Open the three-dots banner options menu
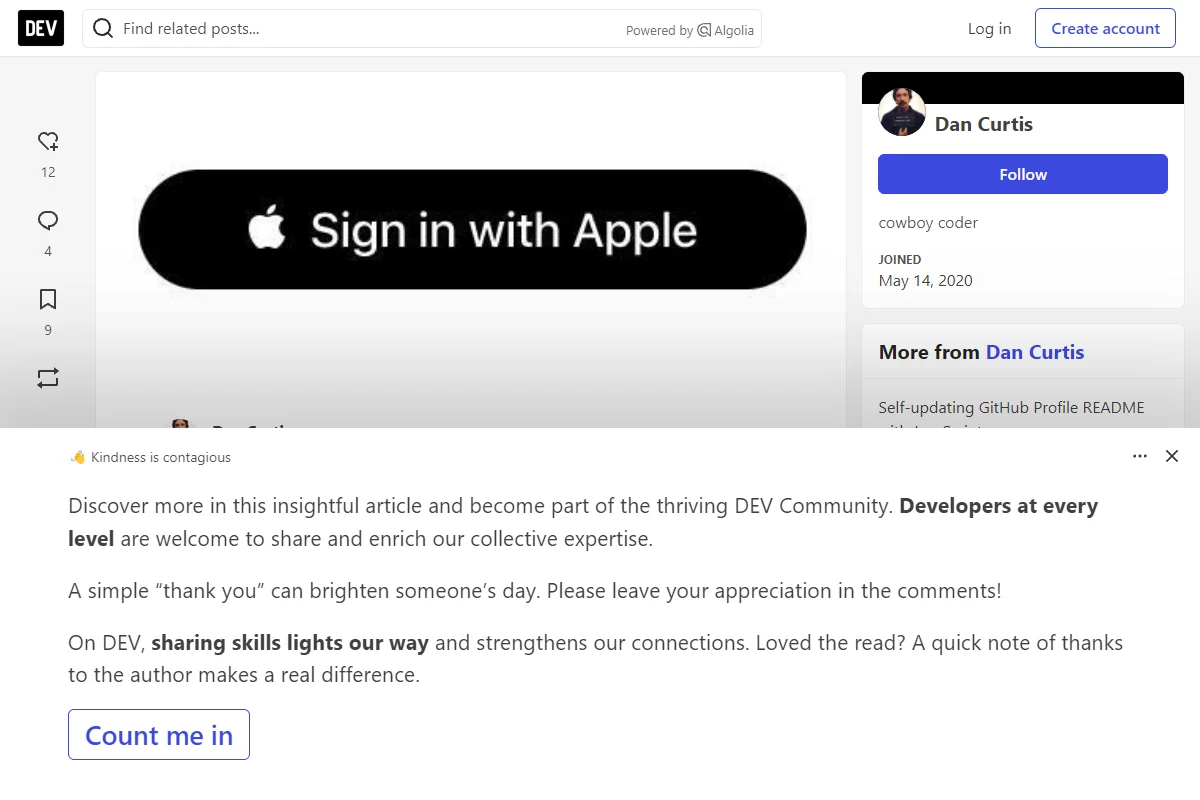The image size is (1200, 800). [1140, 456]
